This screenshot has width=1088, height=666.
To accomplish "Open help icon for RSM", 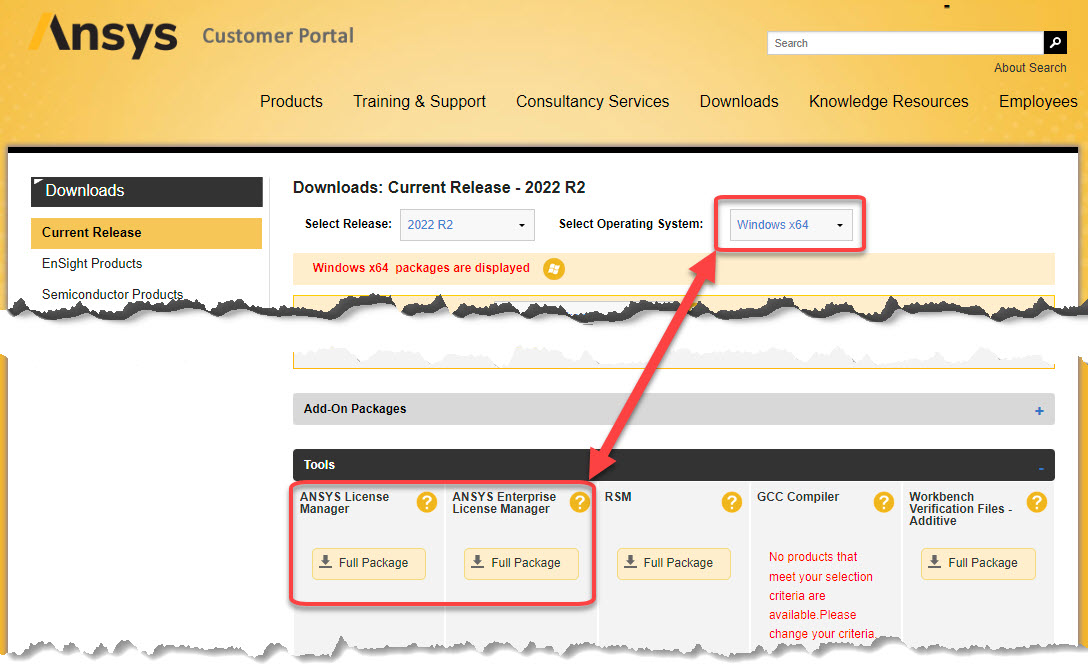I will [731, 502].
